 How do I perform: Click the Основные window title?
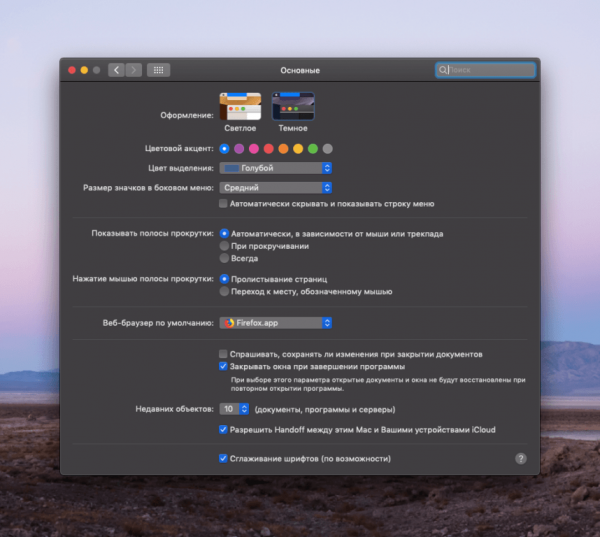(300, 70)
